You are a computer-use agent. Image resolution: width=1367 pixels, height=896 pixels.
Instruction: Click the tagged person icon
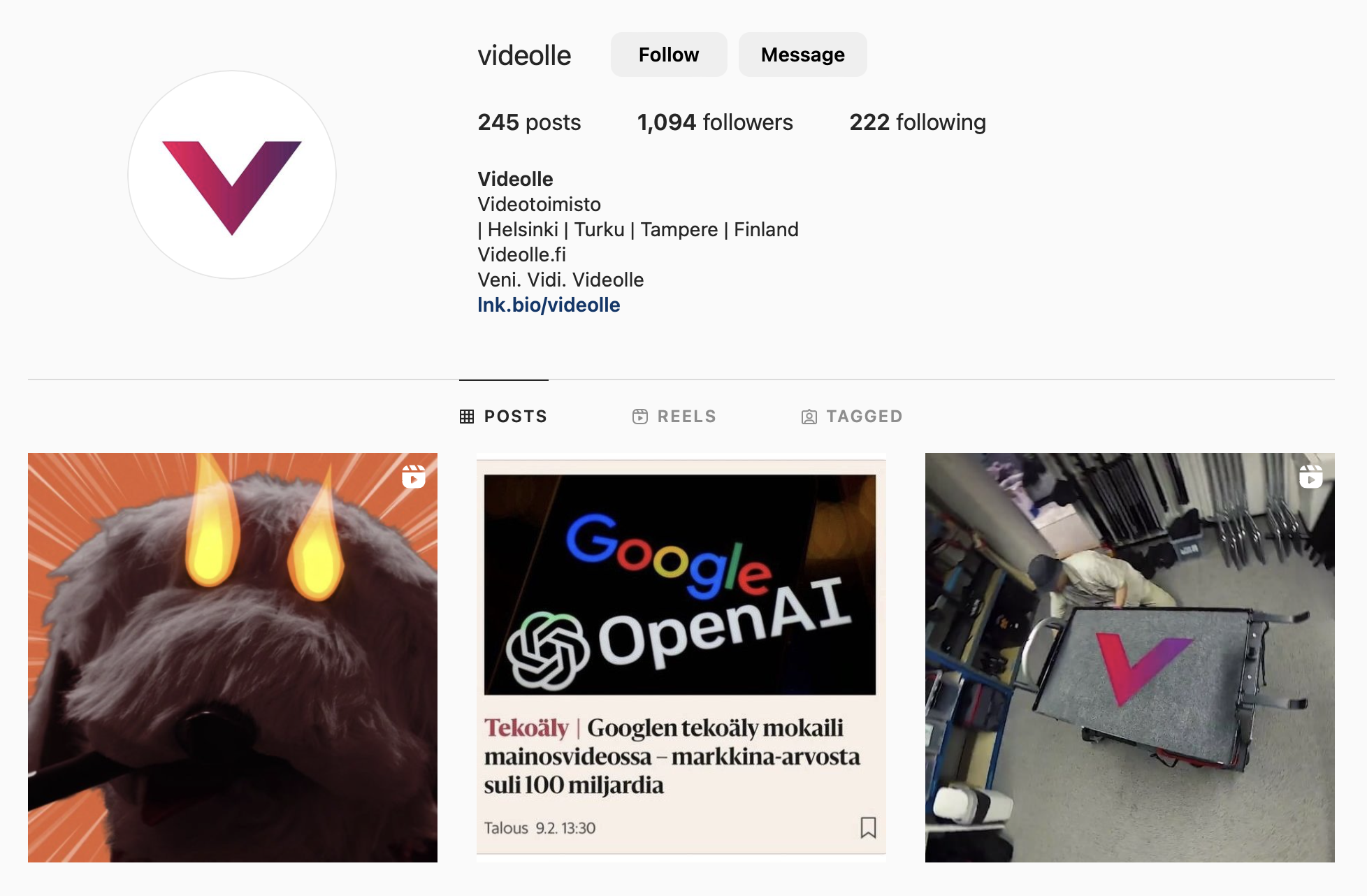tap(809, 417)
